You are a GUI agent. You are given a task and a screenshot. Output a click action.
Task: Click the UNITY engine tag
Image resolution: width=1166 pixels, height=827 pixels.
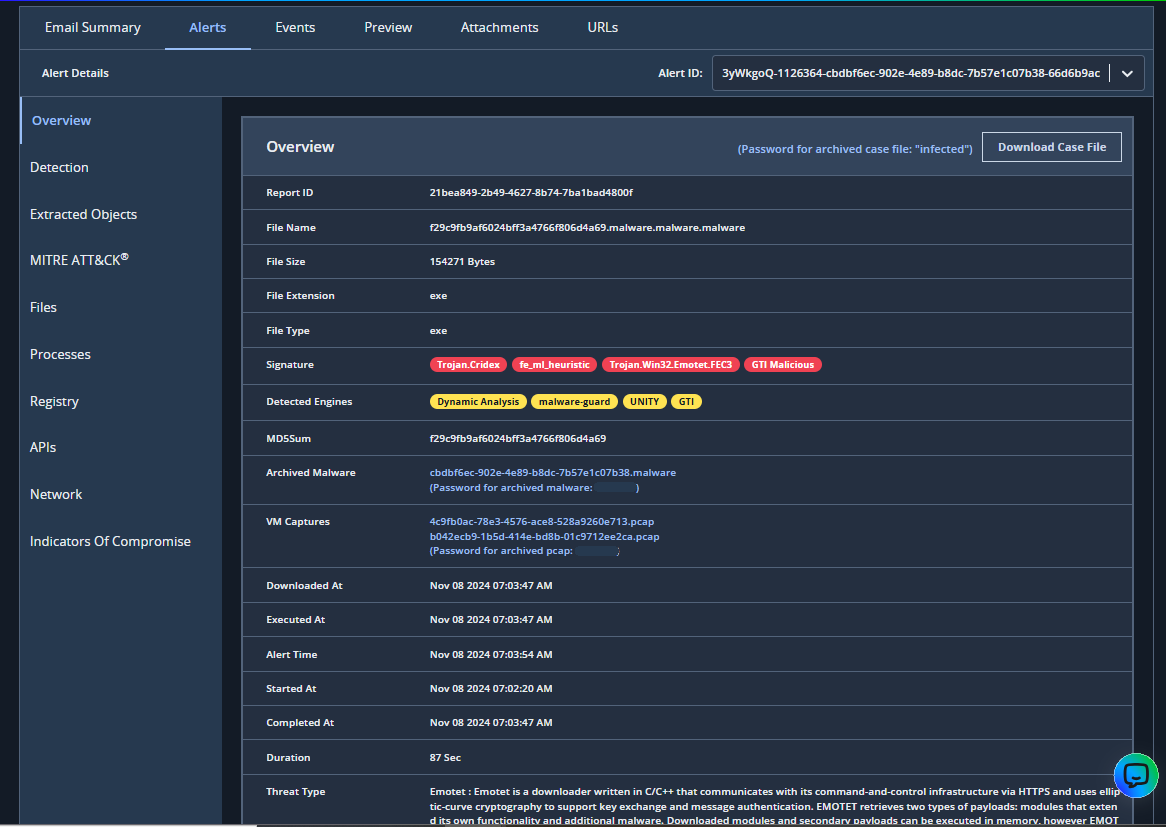pos(644,402)
